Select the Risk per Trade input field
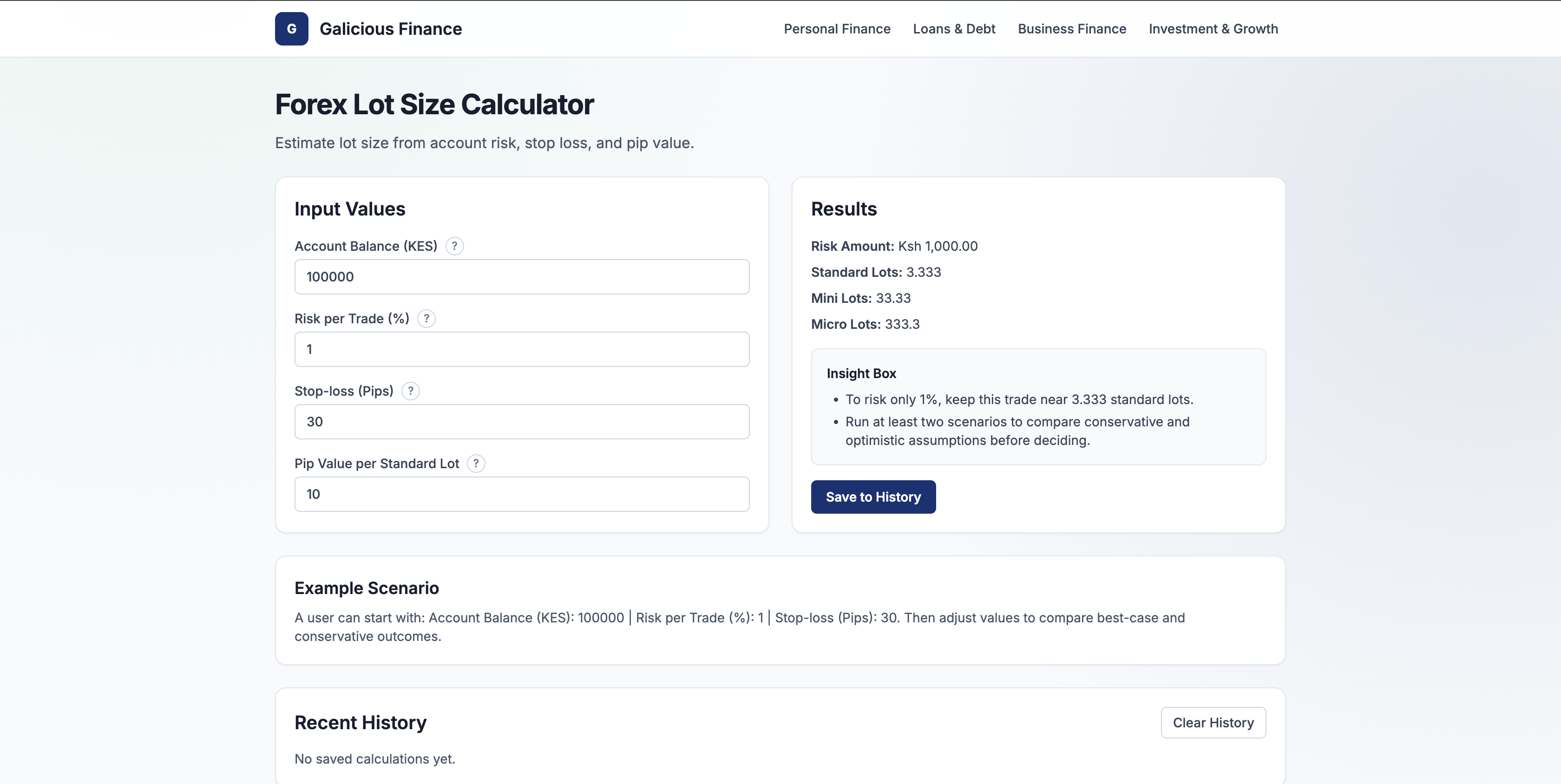 pyautogui.click(x=521, y=349)
